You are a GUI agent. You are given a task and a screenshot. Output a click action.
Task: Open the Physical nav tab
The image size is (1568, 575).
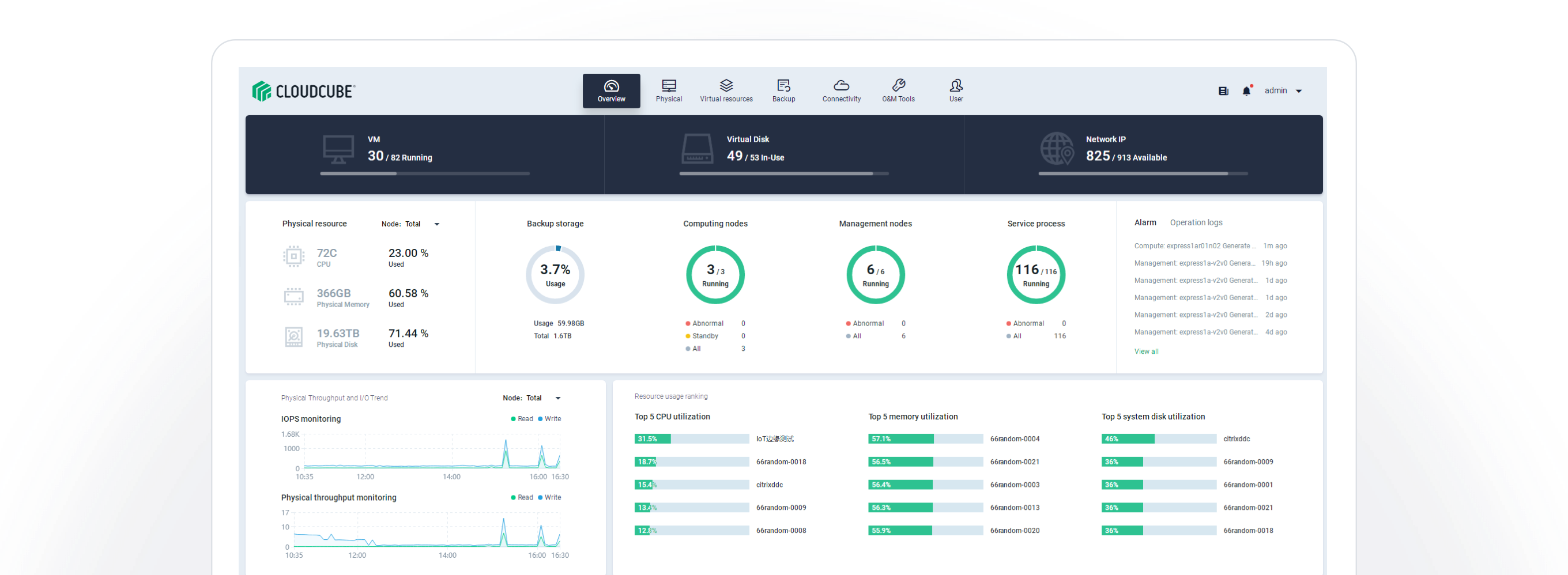(668, 90)
